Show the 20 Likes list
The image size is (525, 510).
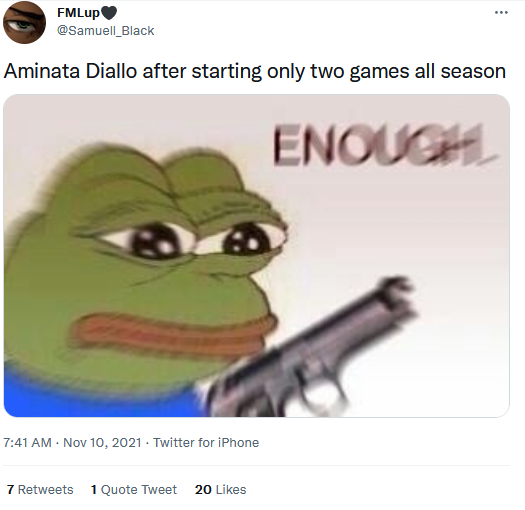tap(220, 490)
